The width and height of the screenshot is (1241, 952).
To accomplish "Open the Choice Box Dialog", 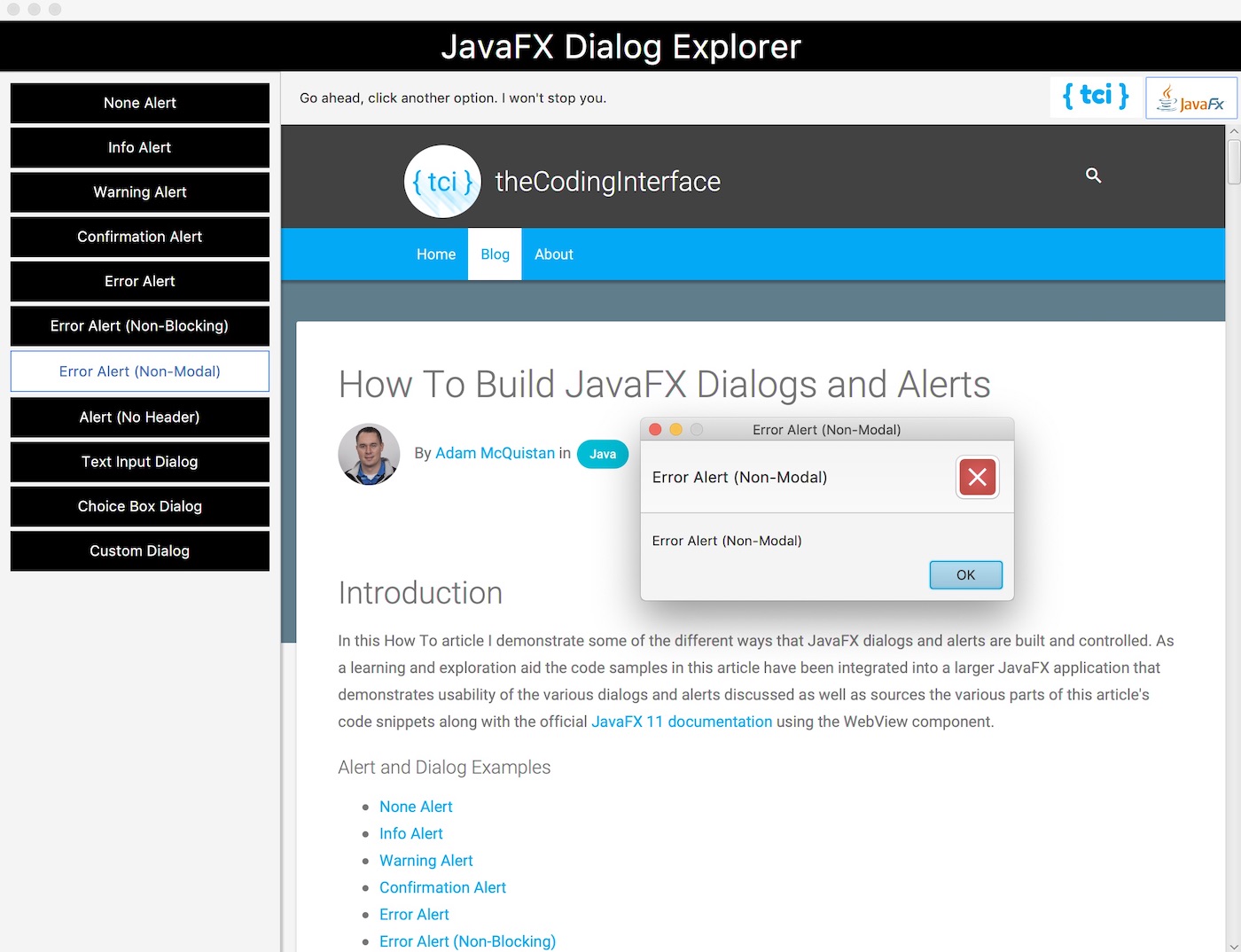I will click(139, 506).
